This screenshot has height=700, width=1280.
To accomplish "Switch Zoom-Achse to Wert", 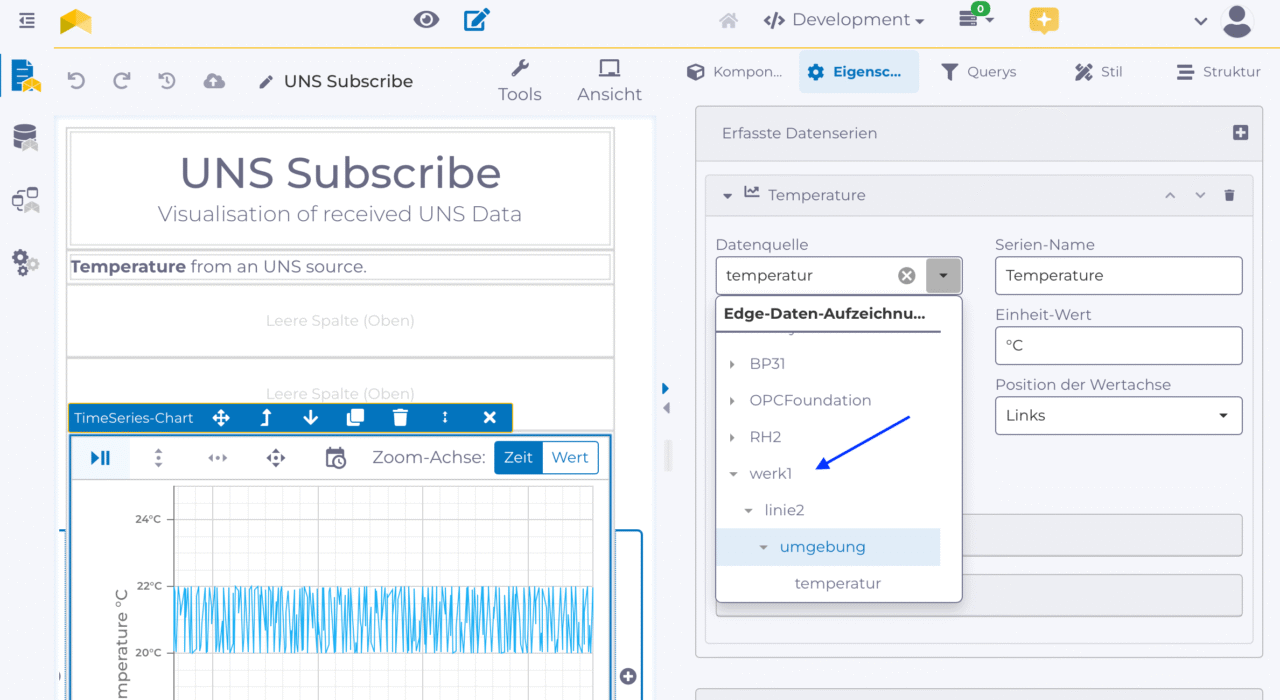I will point(570,457).
